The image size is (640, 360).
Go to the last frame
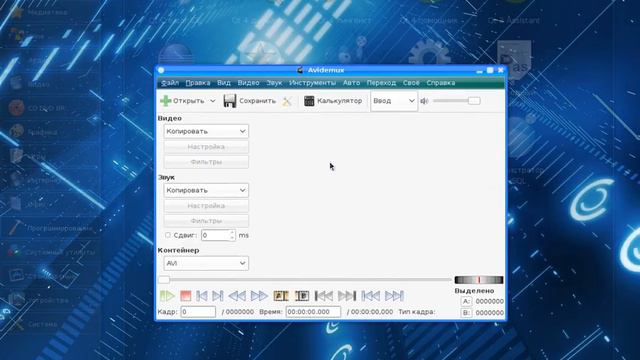(x=394, y=296)
